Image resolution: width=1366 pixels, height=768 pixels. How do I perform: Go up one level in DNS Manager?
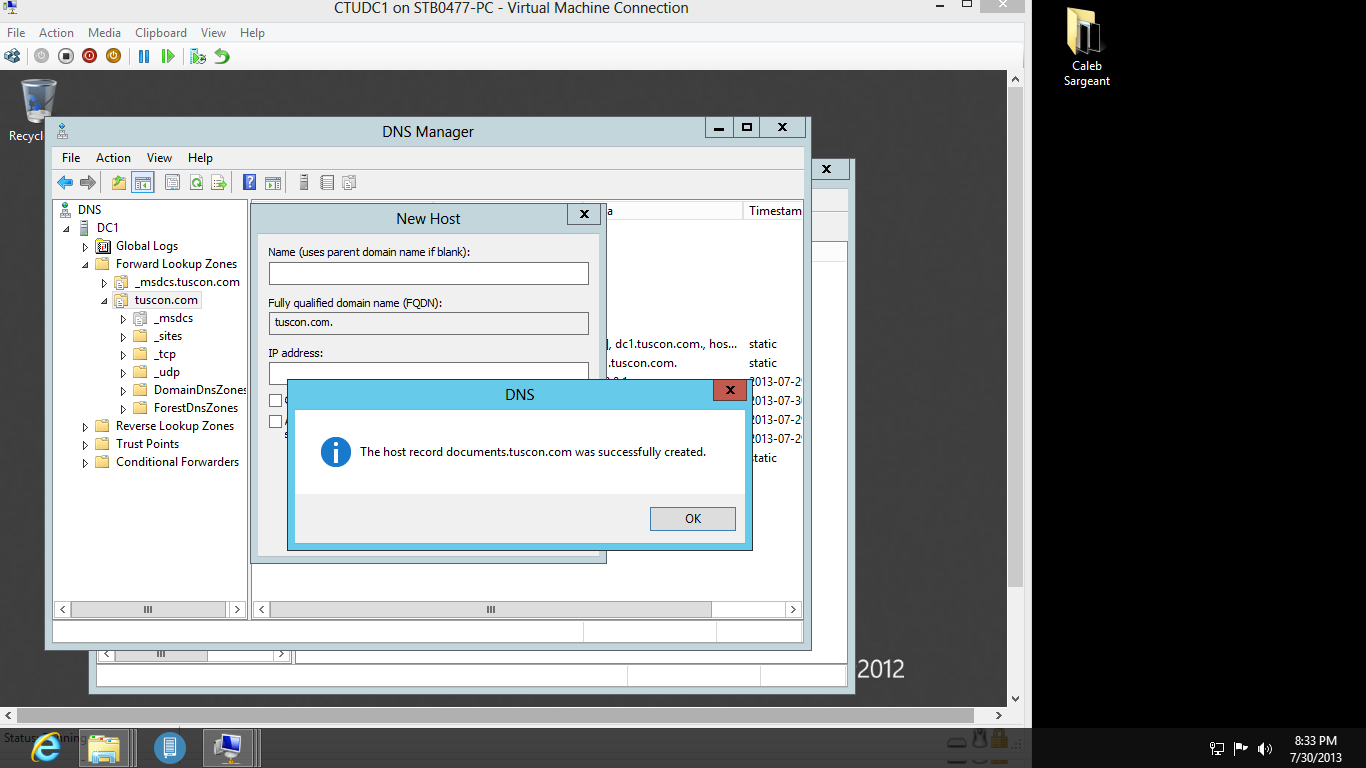[119, 182]
